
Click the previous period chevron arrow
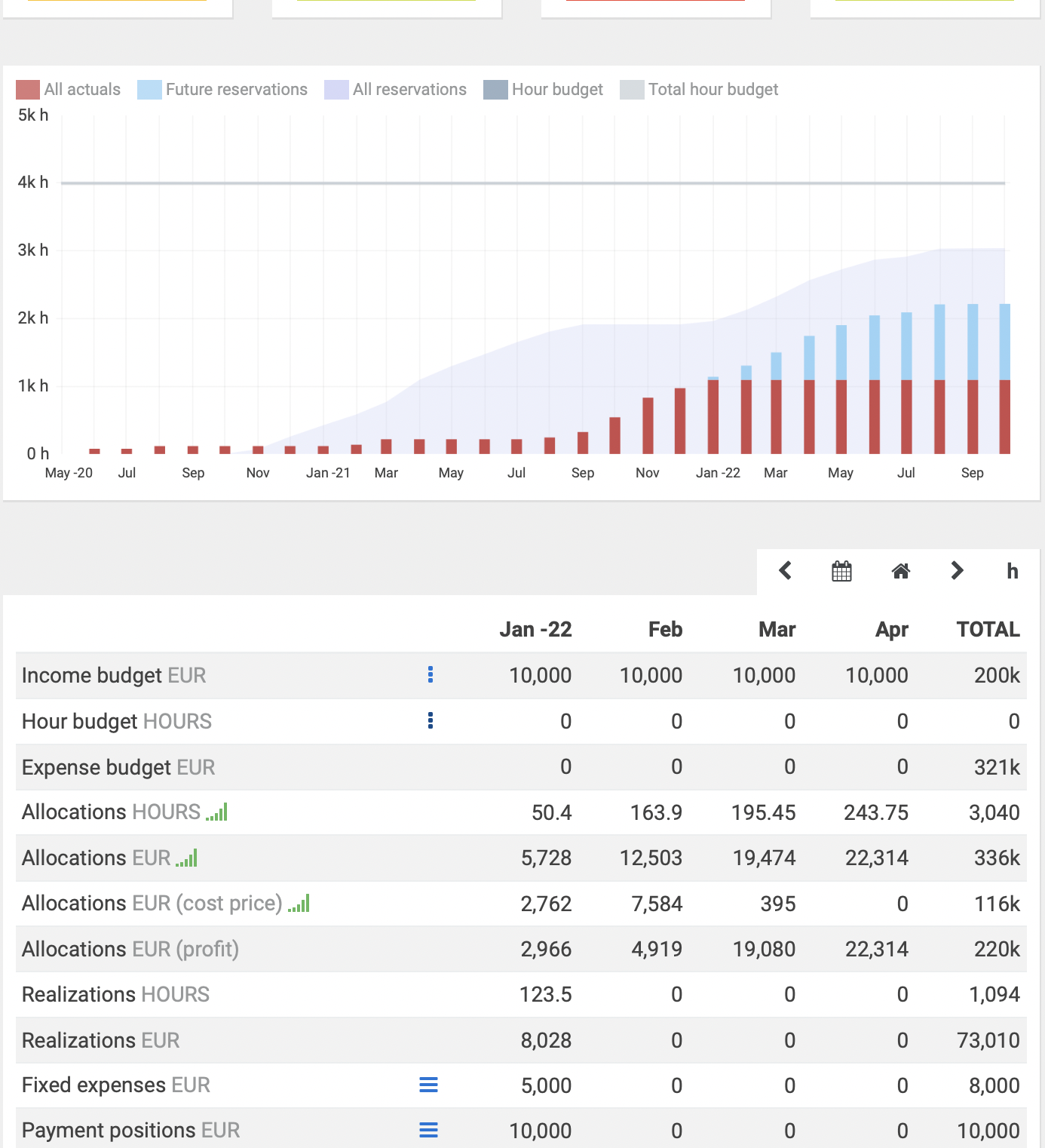[x=785, y=571]
